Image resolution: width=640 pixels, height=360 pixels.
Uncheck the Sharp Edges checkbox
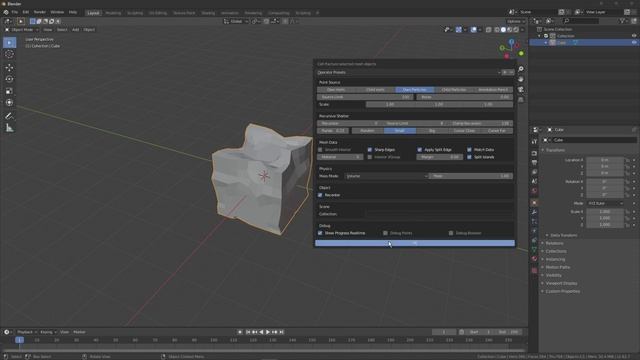[x=370, y=150]
